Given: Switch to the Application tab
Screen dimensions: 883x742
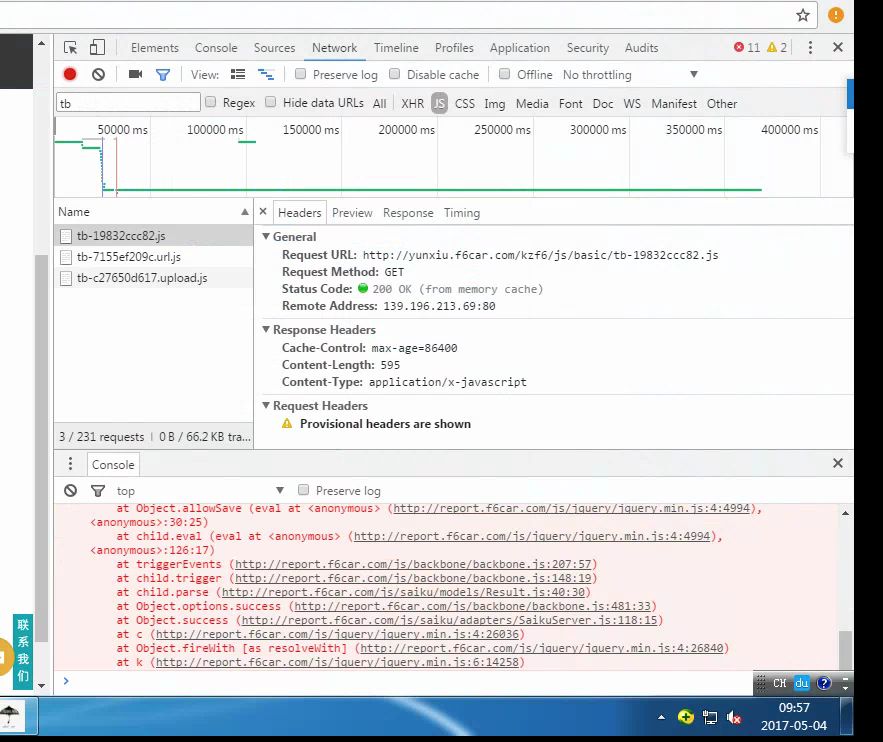Looking at the screenshot, I should (x=519, y=48).
